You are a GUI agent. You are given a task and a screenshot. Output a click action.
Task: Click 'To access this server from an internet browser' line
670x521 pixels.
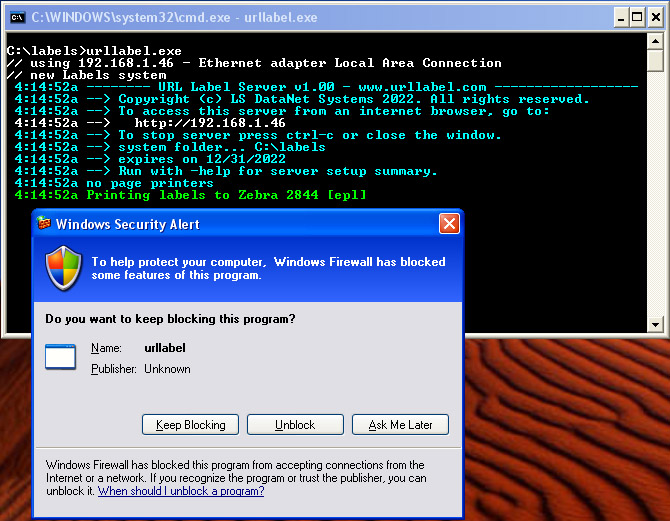[282, 111]
